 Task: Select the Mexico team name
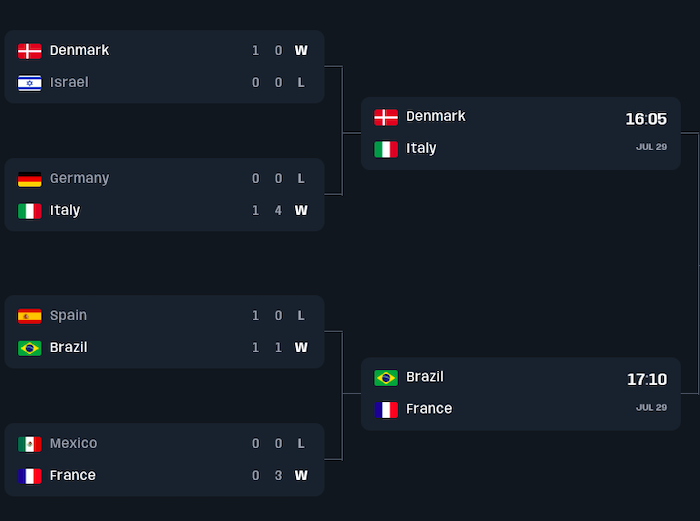point(73,443)
